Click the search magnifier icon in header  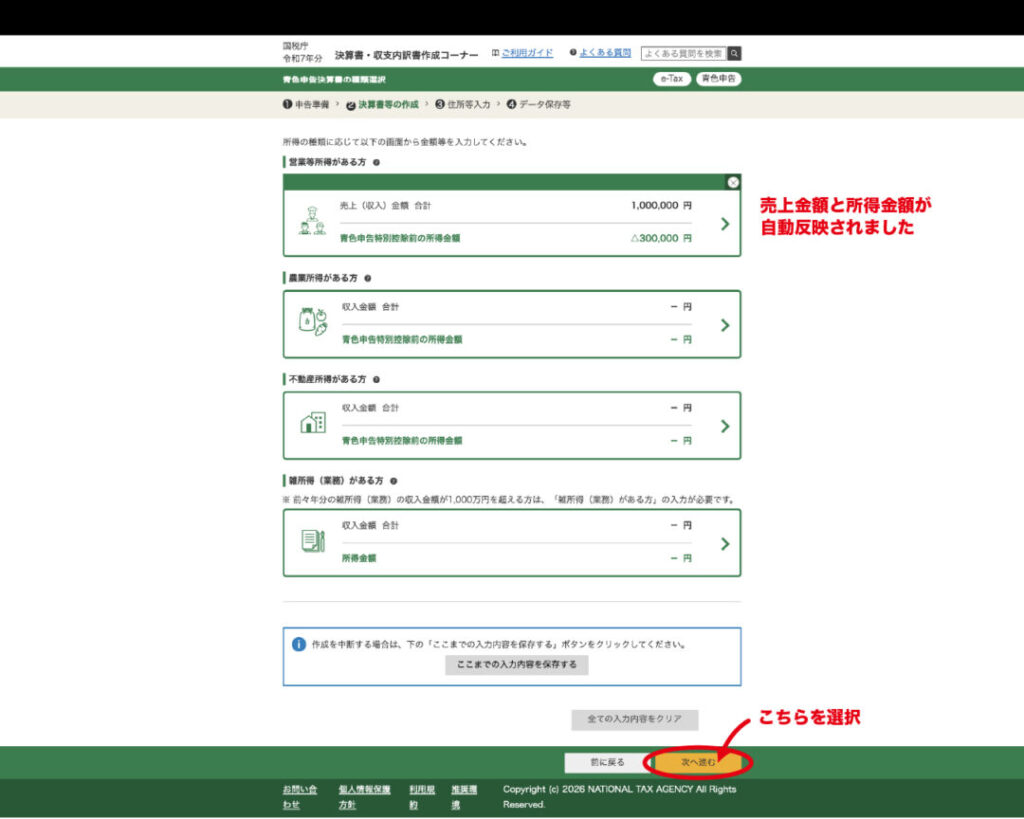tap(734, 54)
